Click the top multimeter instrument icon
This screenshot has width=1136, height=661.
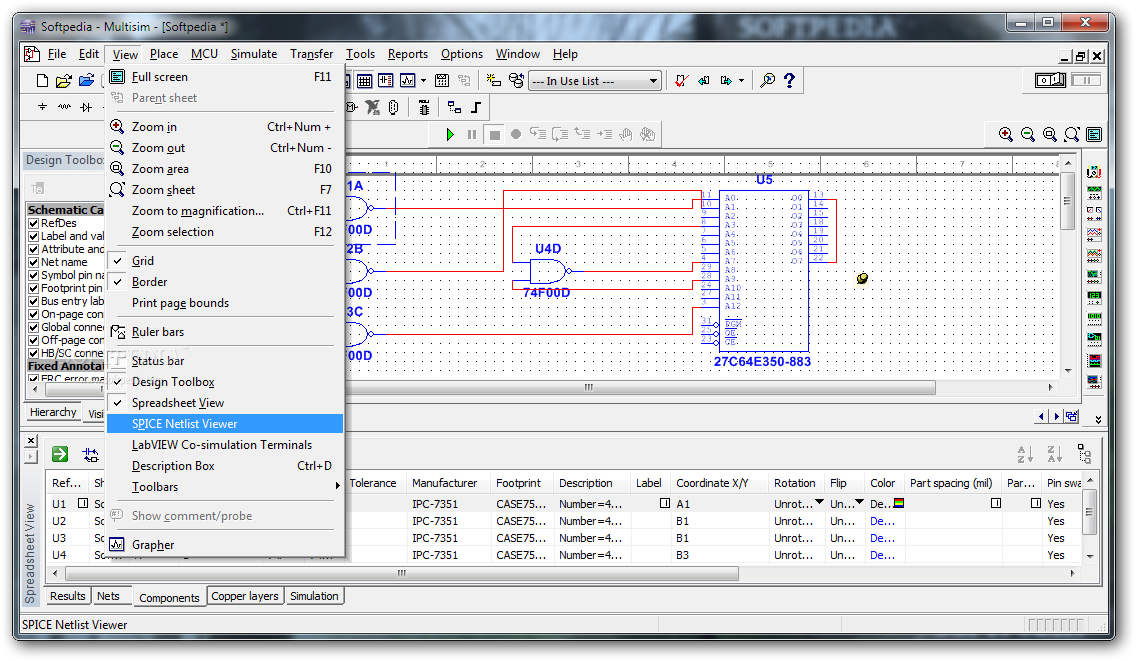tap(1095, 172)
